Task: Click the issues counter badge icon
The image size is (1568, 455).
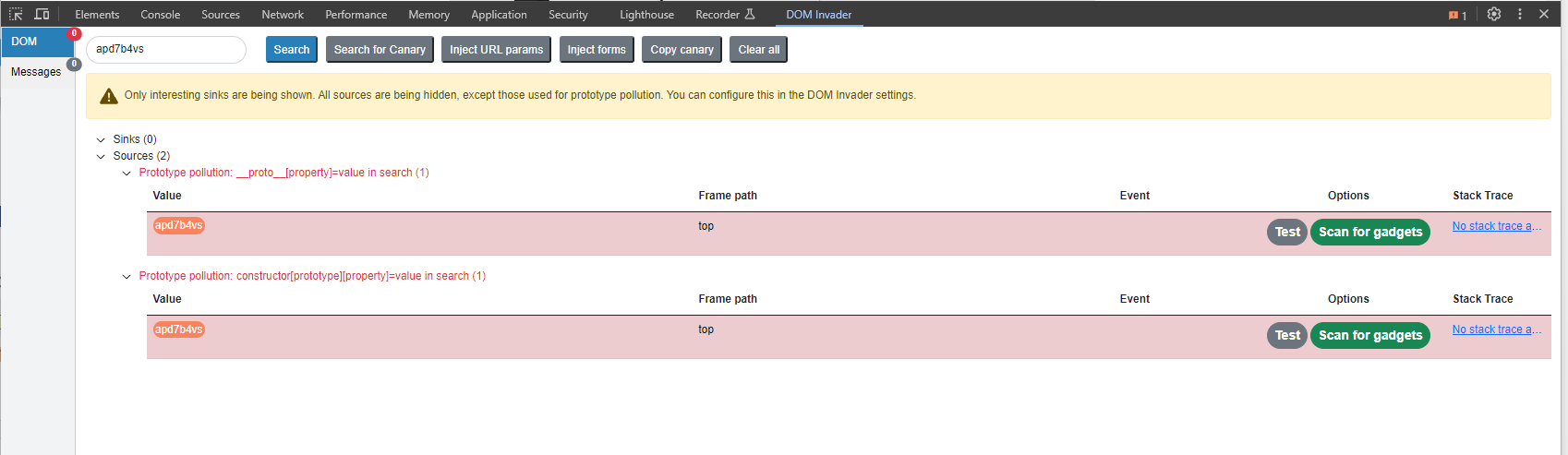Action: click(1458, 15)
